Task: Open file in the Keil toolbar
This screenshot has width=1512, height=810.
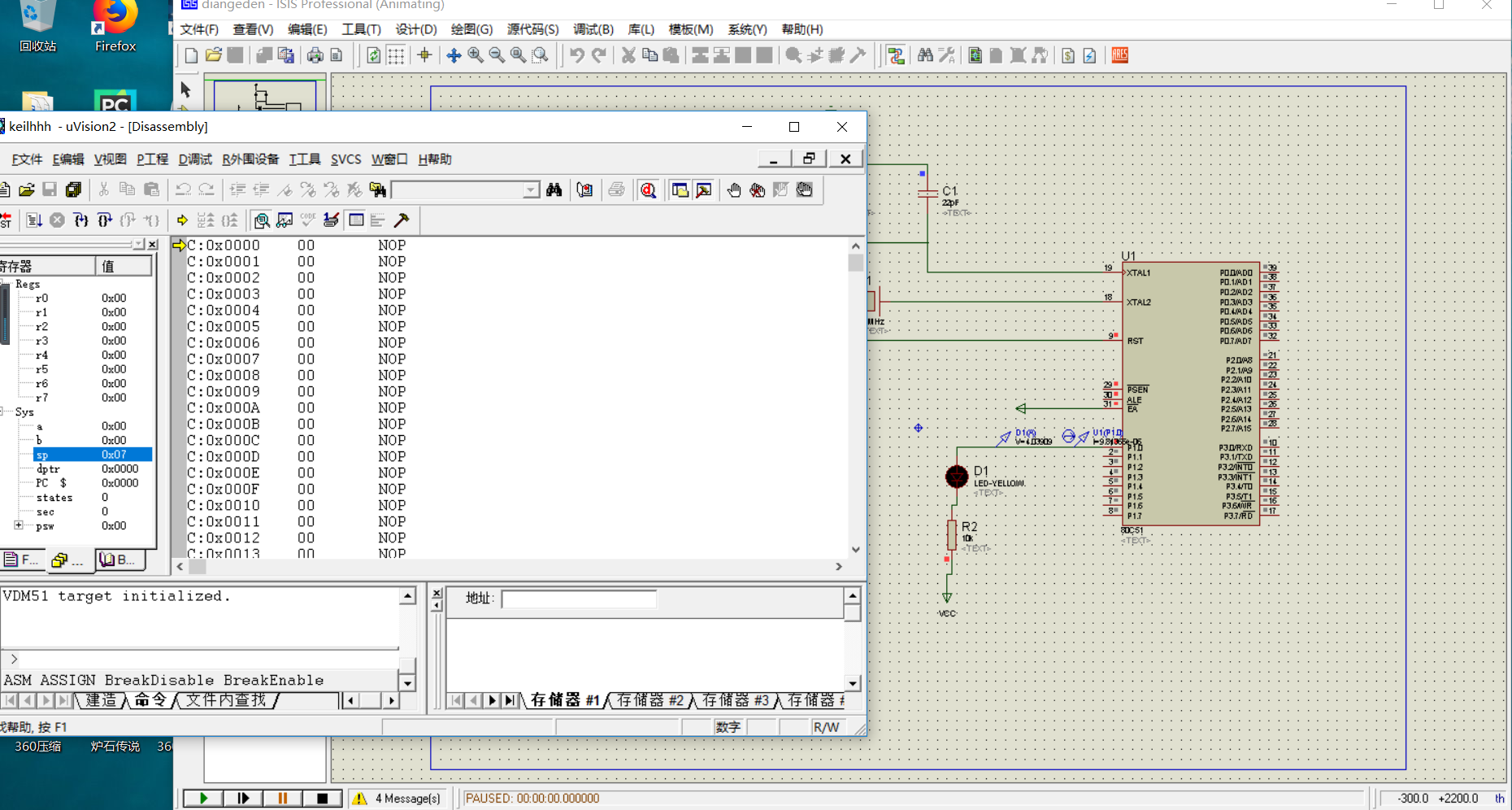Action: (x=27, y=189)
